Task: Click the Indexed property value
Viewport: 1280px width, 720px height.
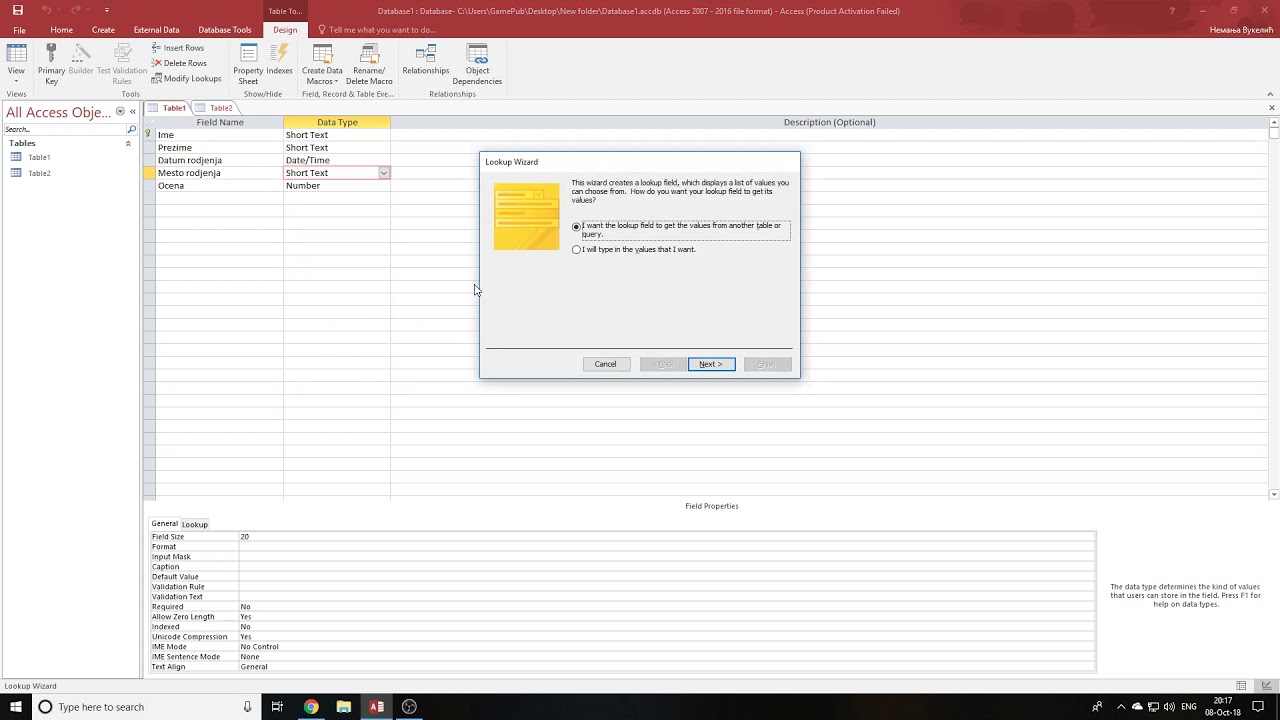Action: pos(667,627)
